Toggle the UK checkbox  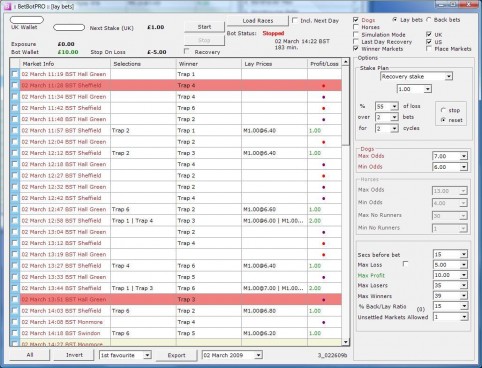click(429, 34)
